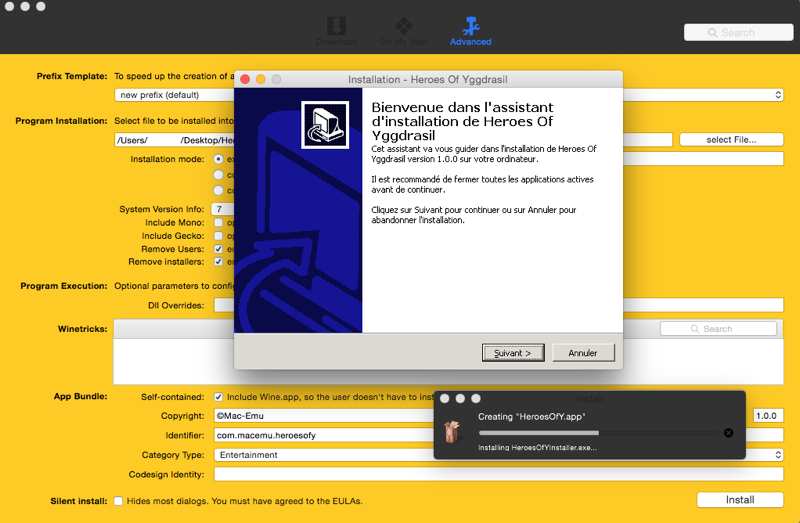Screen dimensions: 800x523
Task: Select the first Installation mode radio
Action: coord(218,159)
